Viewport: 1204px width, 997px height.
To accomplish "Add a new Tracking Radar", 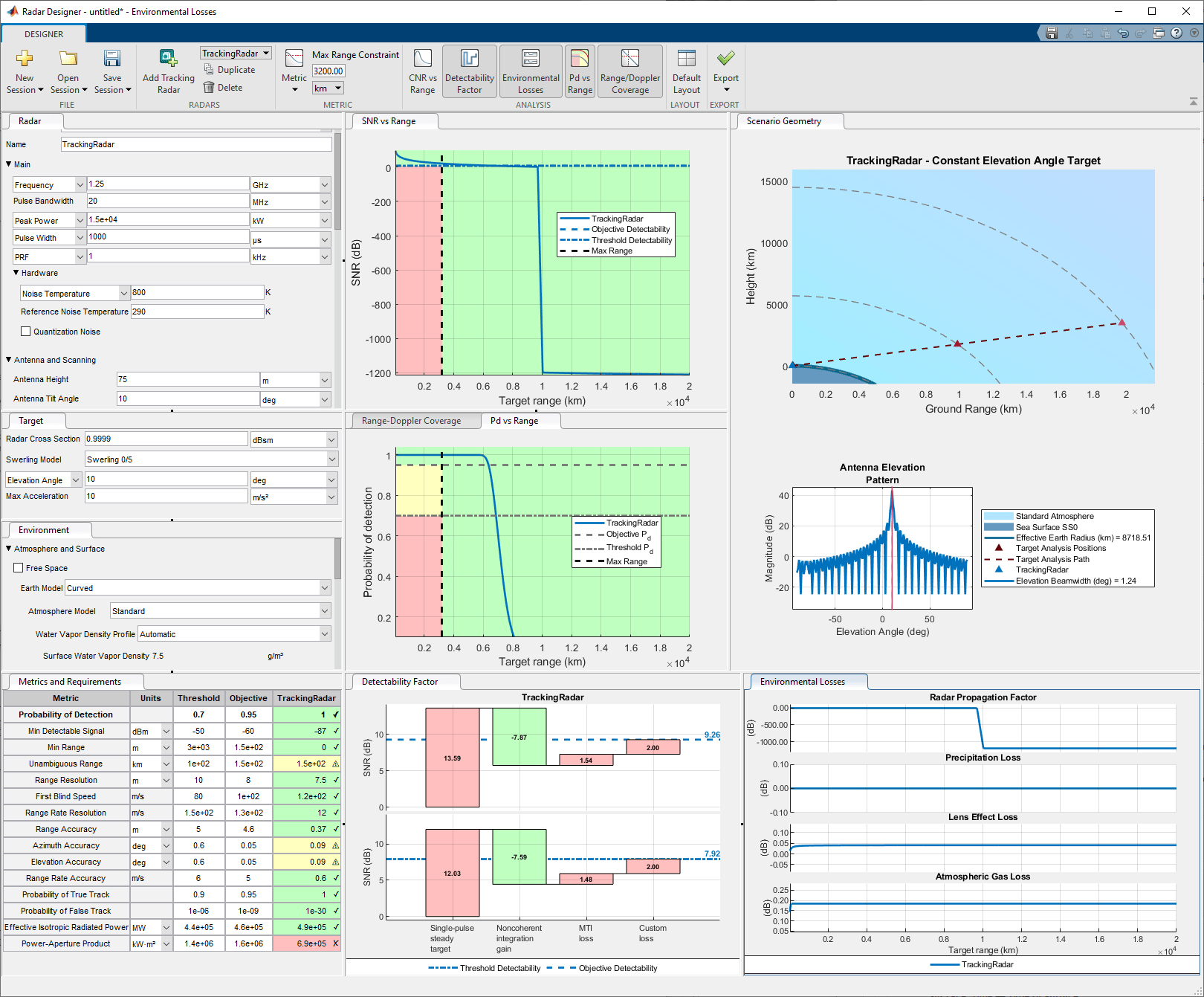I will [x=167, y=71].
